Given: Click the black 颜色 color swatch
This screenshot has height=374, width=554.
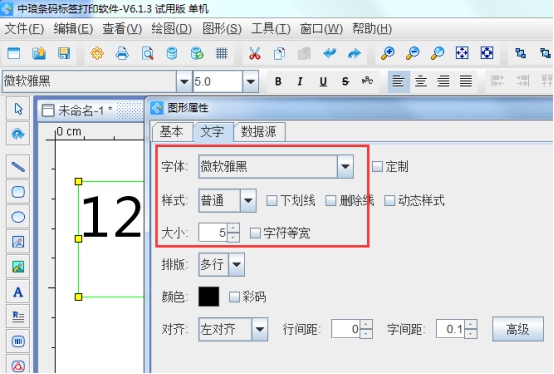Looking at the screenshot, I should point(209,297).
